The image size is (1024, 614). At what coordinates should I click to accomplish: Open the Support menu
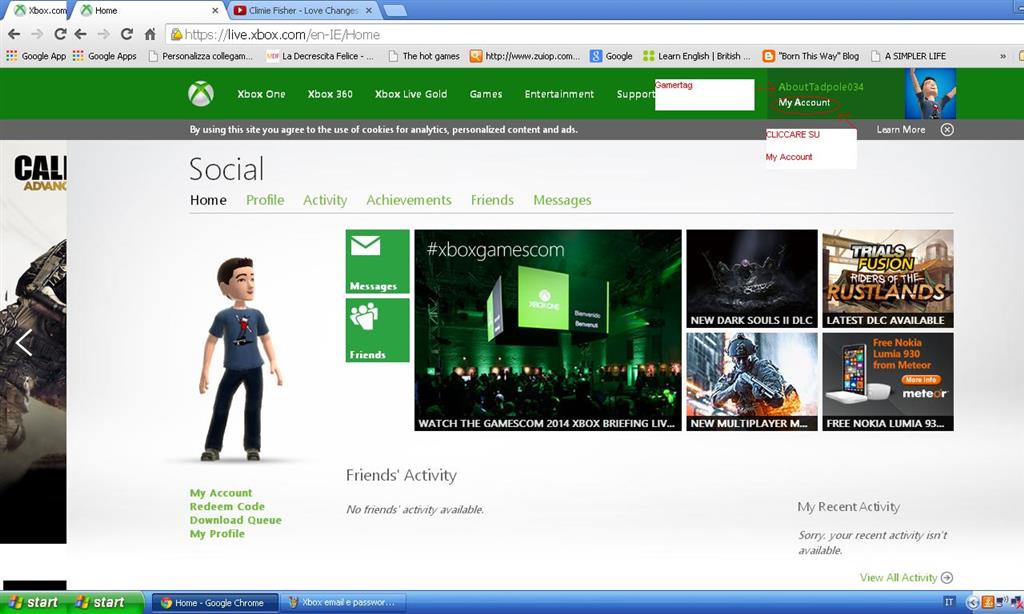(x=635, y=94)
